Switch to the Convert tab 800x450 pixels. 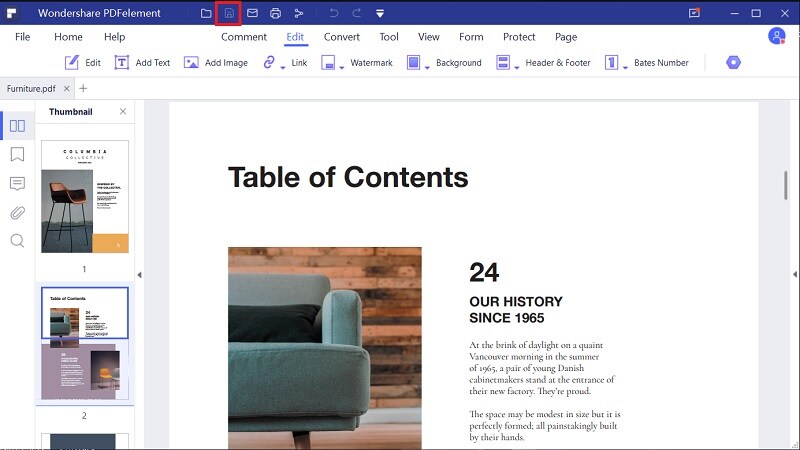(x=342, y=37)
